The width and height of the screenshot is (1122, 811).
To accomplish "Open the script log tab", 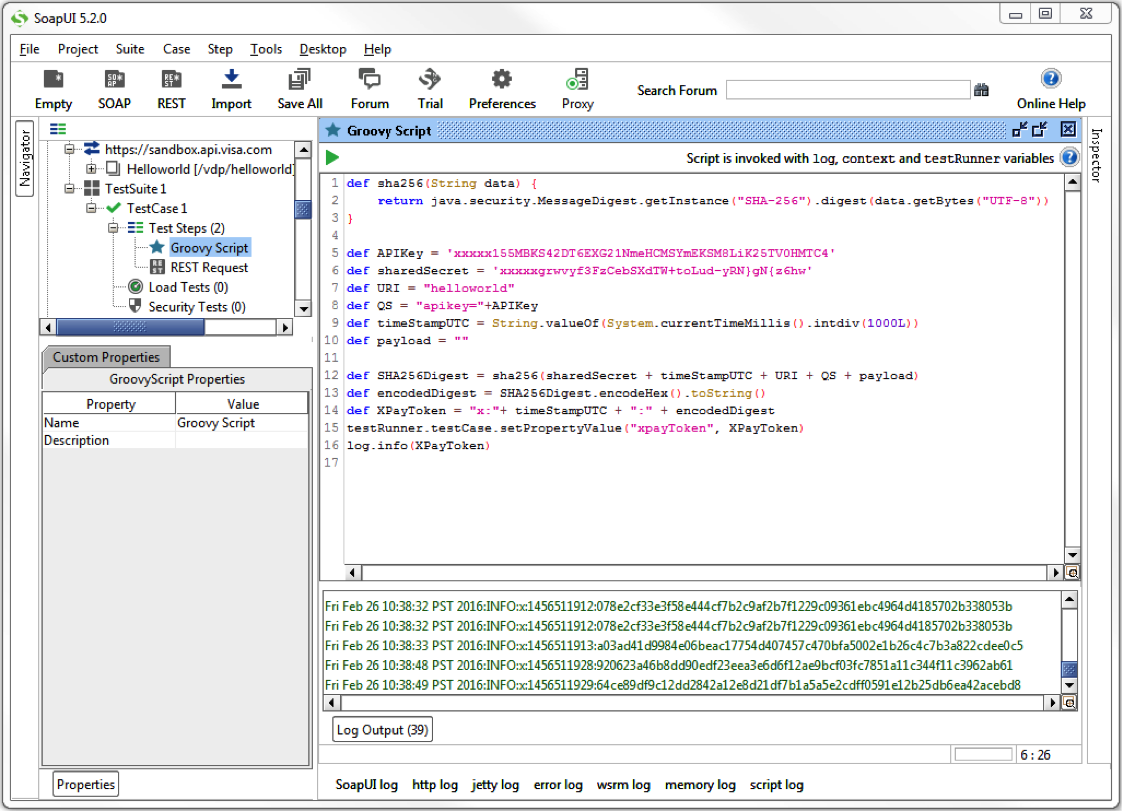I will pyautogui.click(x=776, y=785).
